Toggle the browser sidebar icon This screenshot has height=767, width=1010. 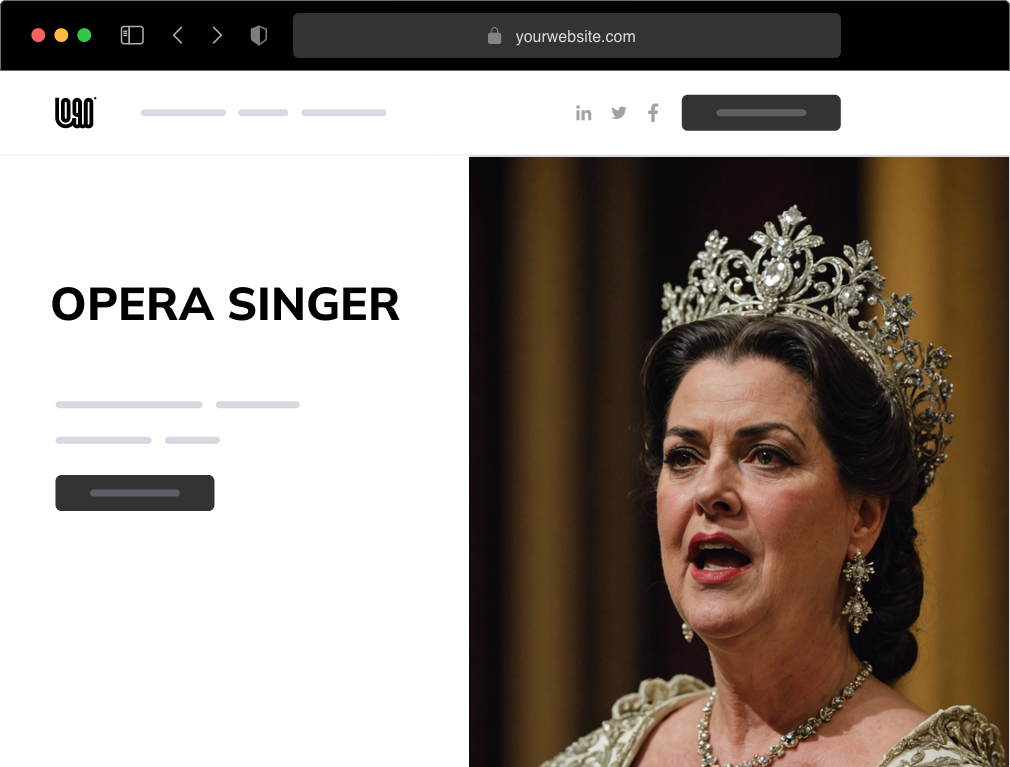tap(132, 35)
